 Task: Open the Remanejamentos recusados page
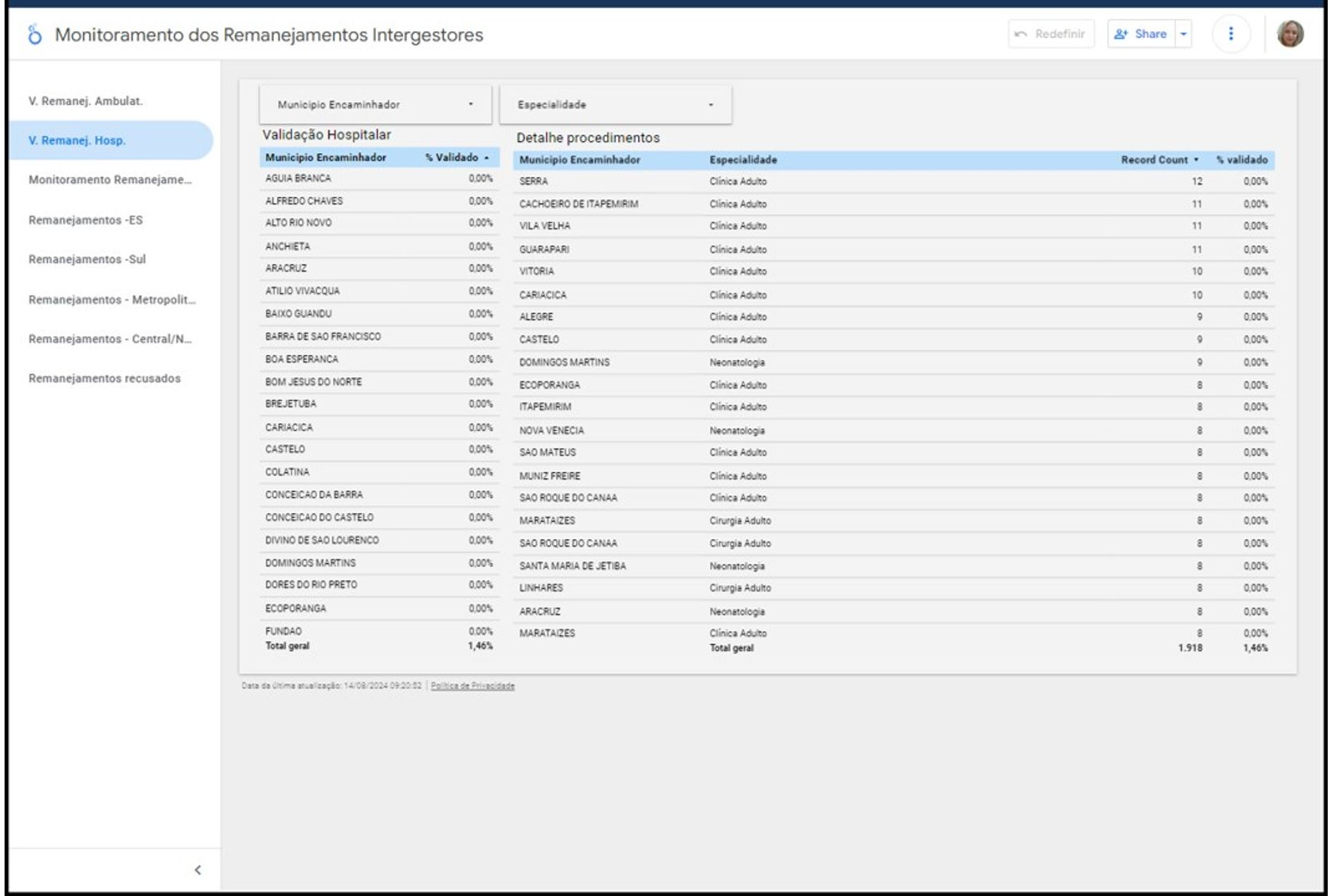pyautogui.click(x=104, y=378)
